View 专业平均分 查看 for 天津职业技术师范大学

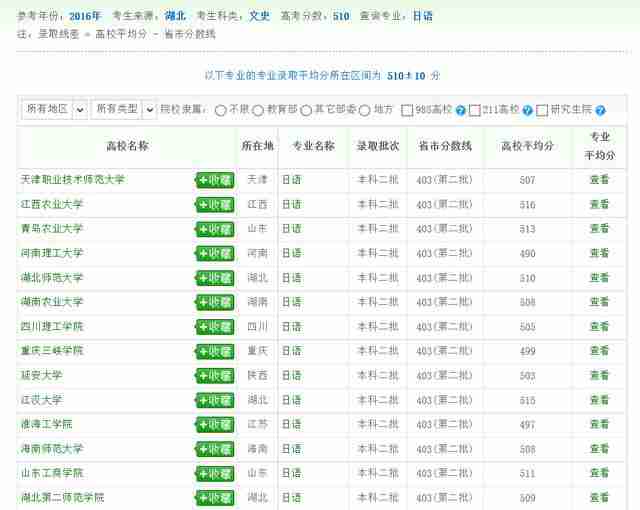599,180
